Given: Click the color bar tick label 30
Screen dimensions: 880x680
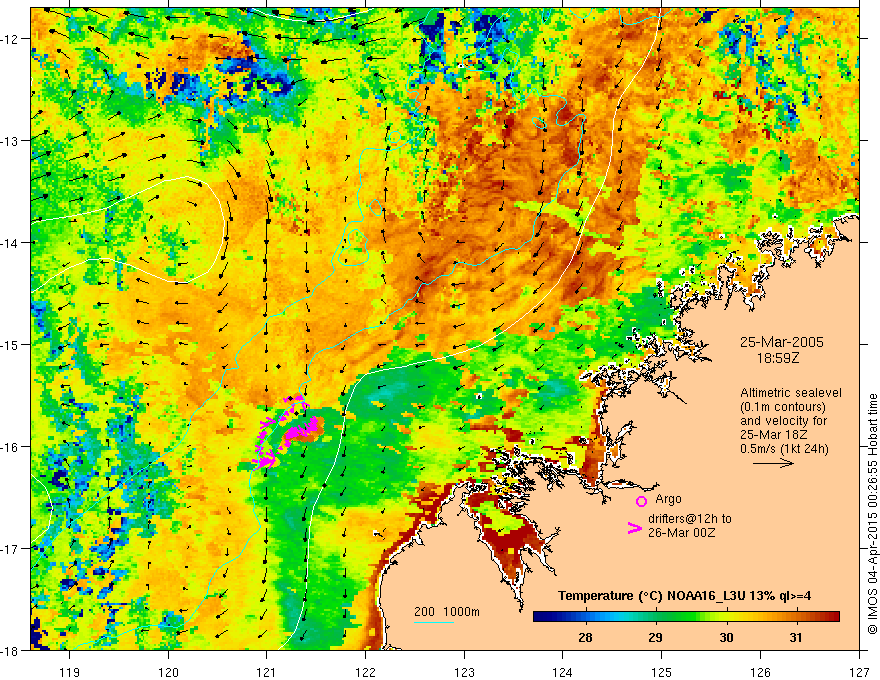Looking at the screenshot, I should 726,637.
